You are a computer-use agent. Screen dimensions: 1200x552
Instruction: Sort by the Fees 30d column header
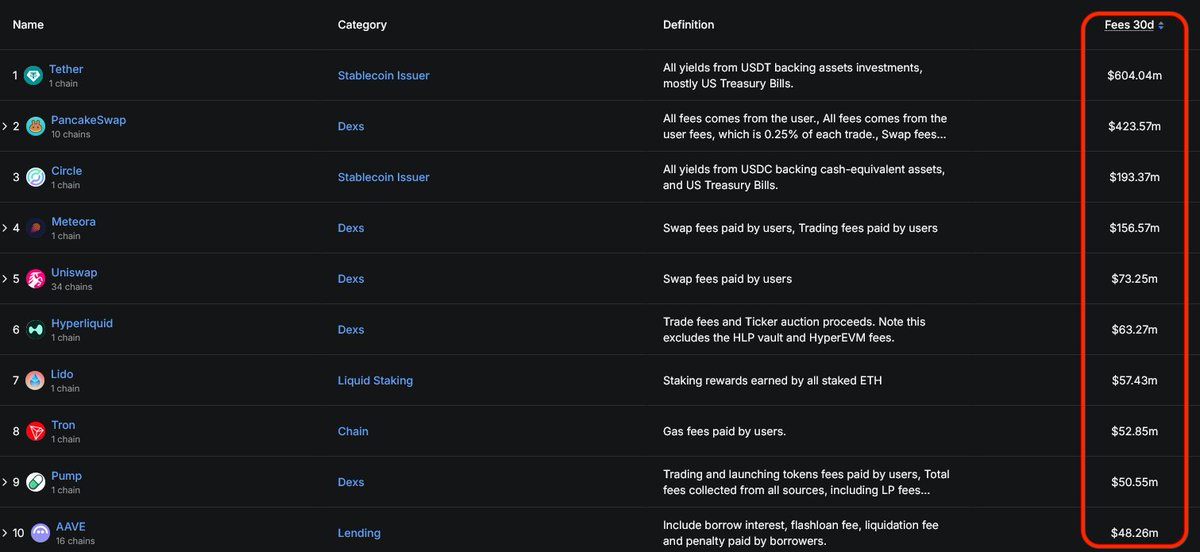coord(1133,25)
